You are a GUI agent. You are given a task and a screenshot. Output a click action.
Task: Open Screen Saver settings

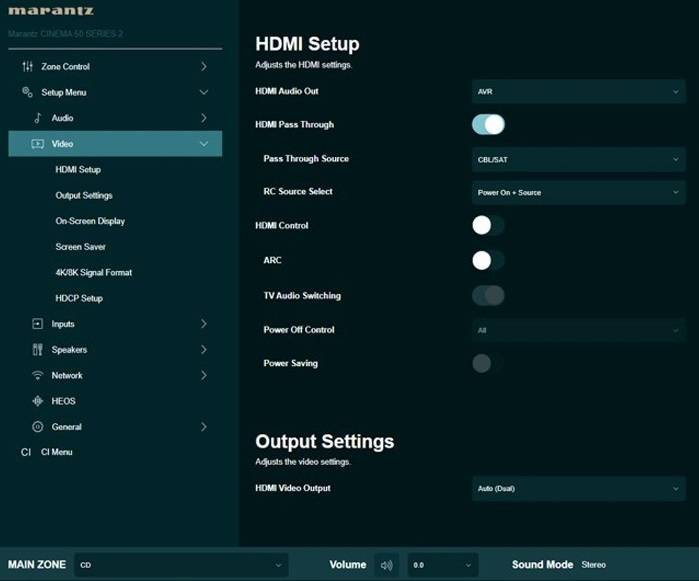(80, 247)
